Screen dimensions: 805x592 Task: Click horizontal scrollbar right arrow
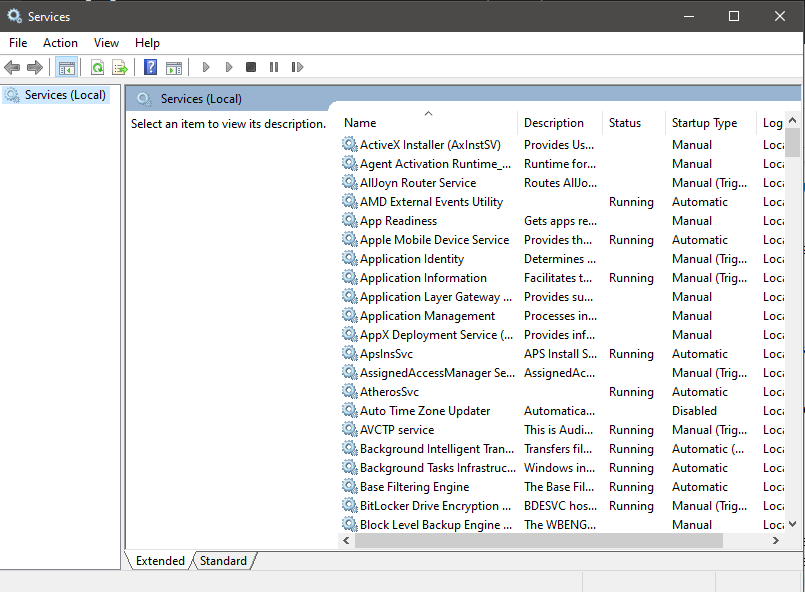tap(776, 540)
